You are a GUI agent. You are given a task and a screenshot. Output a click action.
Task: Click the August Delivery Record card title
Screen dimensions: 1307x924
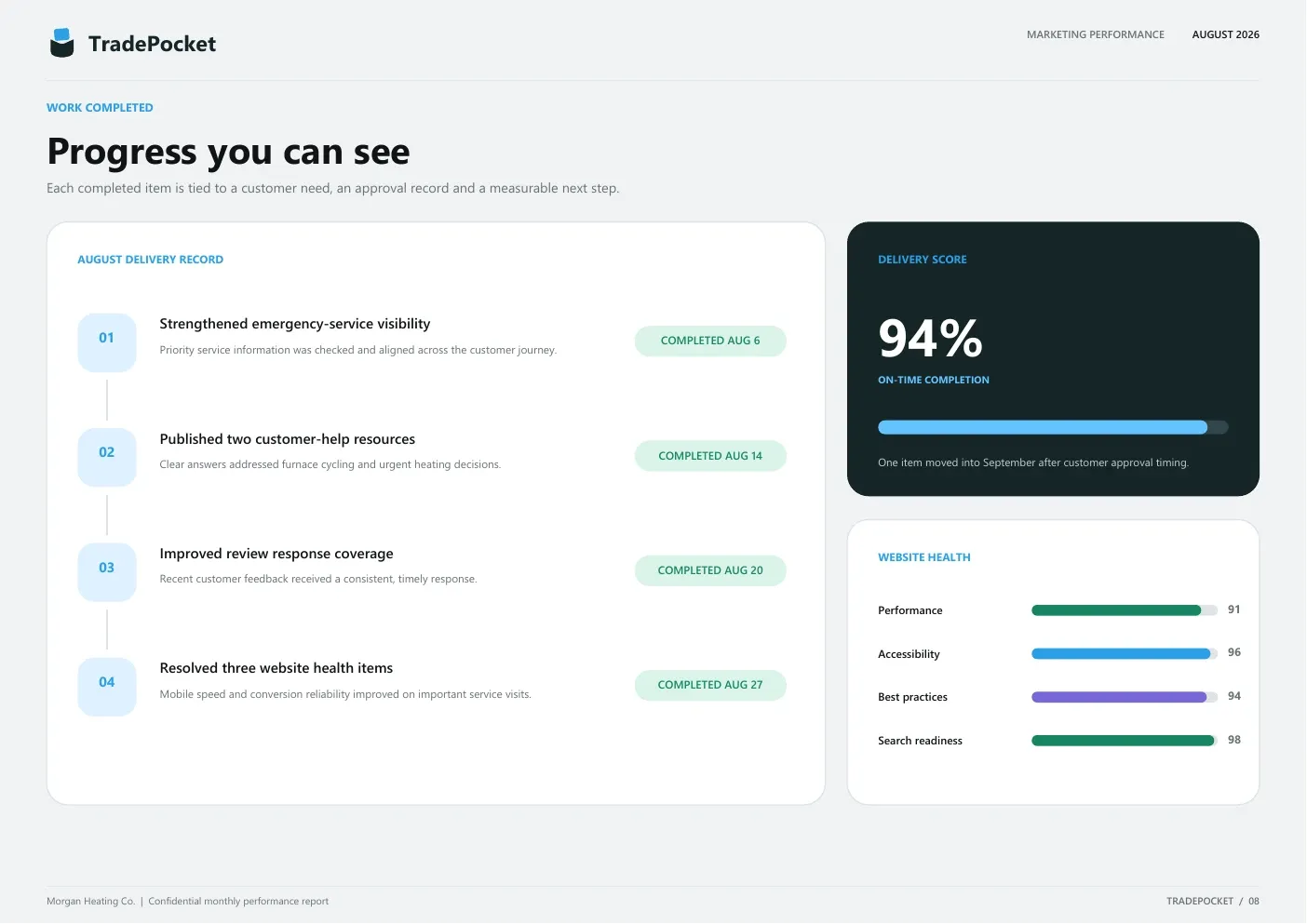coord(150,260)
